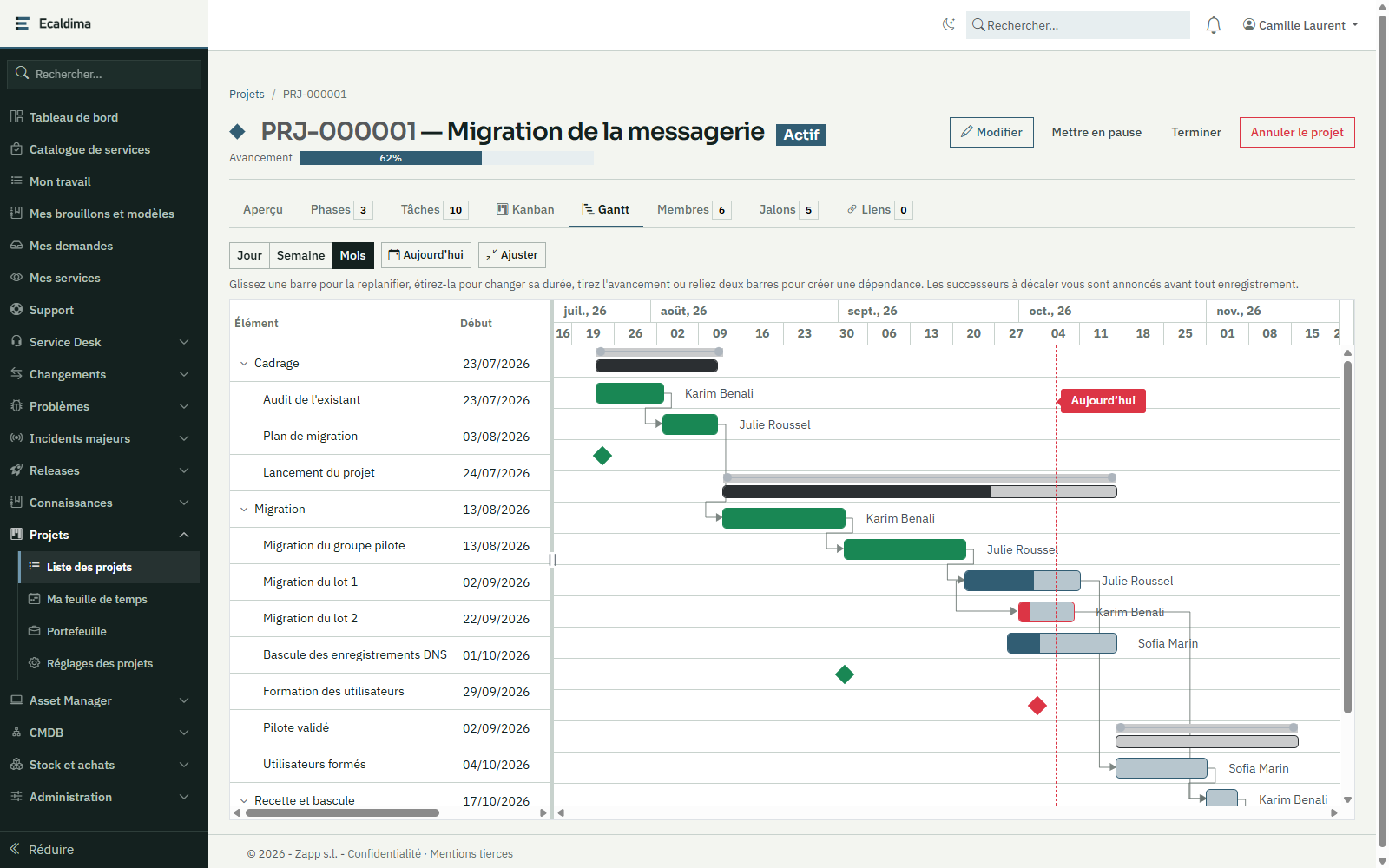
Task: Switch the Gantt scale to Semaine
Action: coord(300,255)
